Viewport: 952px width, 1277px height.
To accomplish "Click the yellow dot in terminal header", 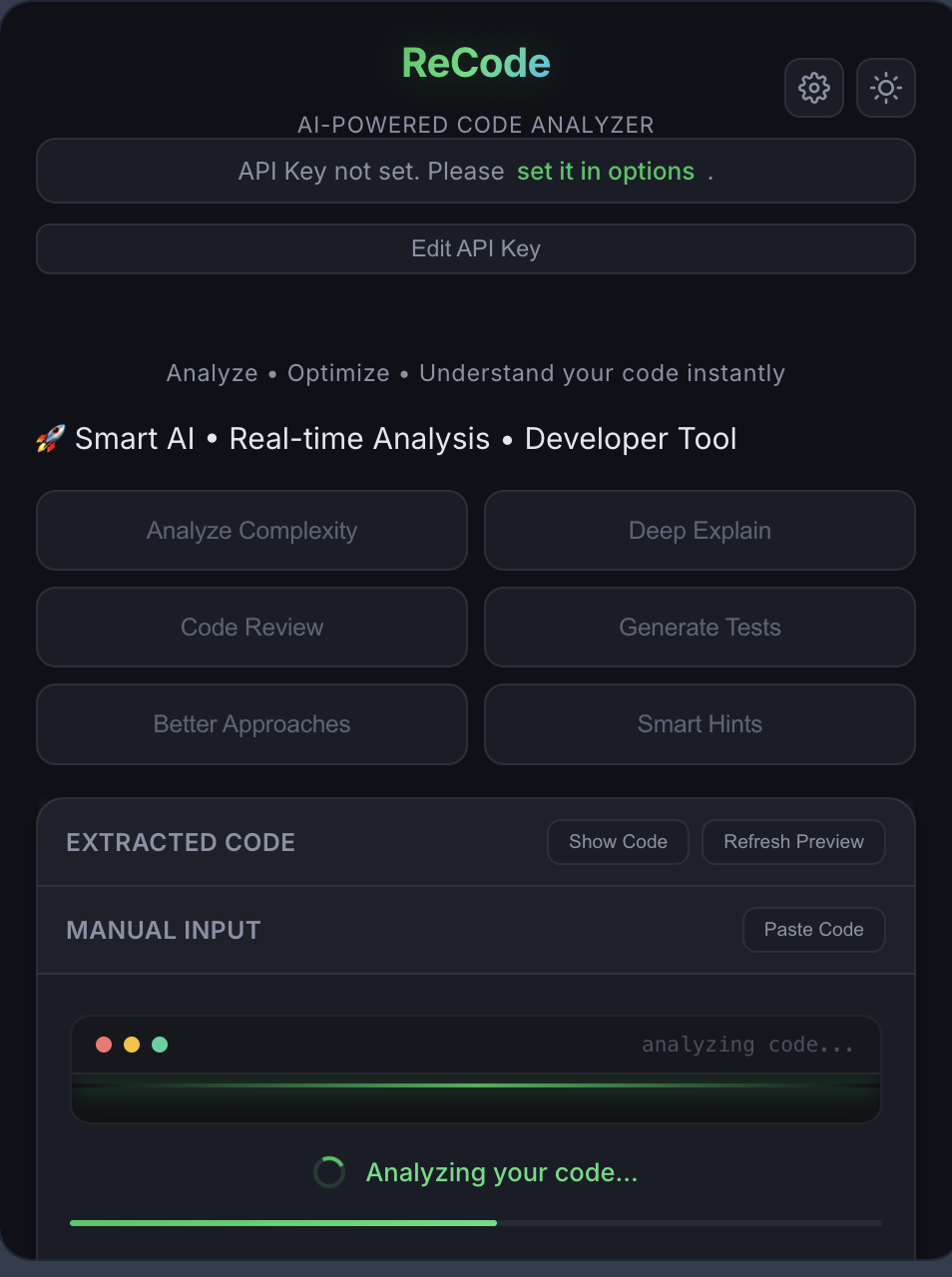I will [132, 1045].
